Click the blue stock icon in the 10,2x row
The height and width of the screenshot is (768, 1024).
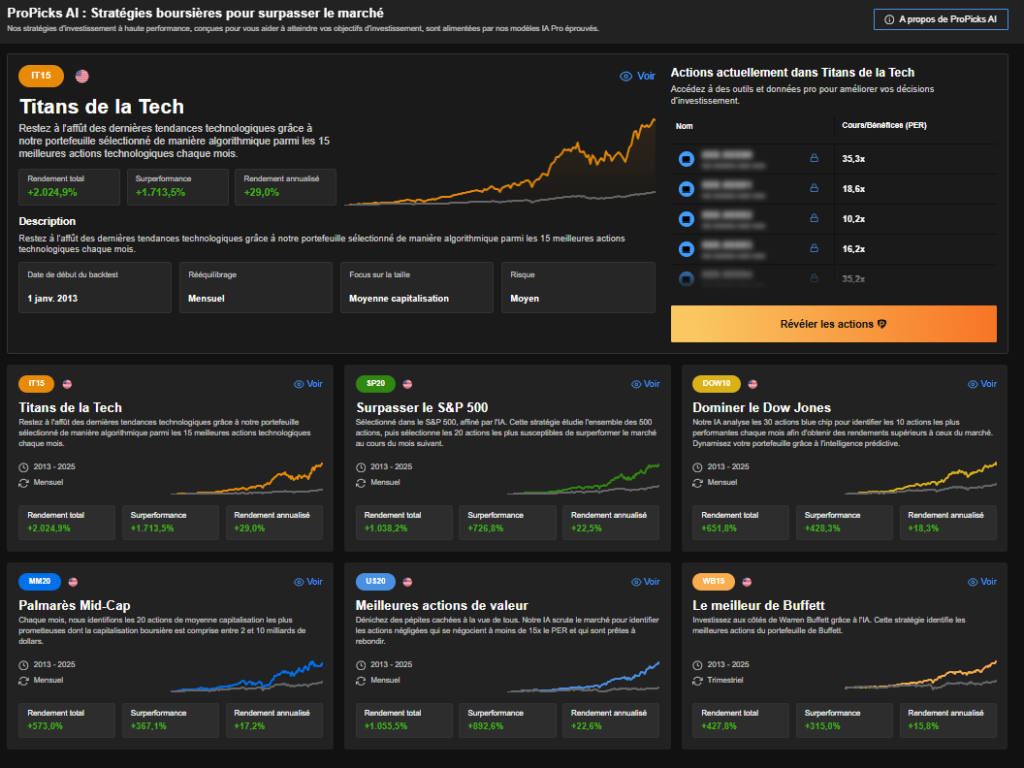click(686, 218)
